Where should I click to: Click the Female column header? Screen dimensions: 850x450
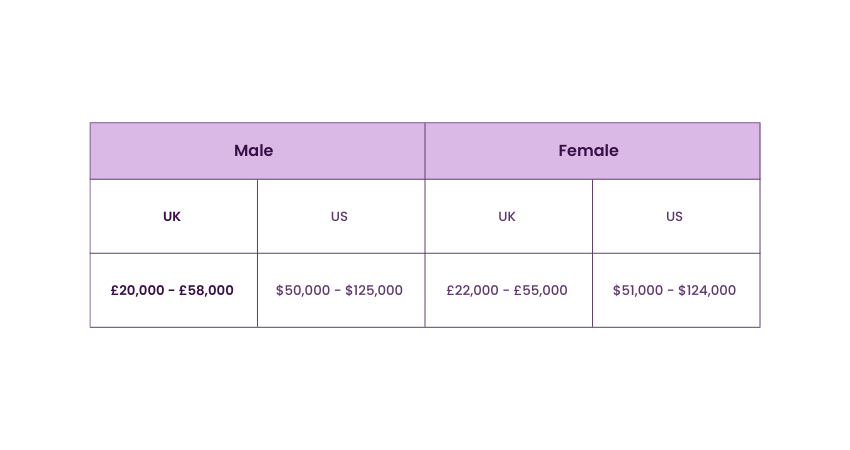coord(588,151)
